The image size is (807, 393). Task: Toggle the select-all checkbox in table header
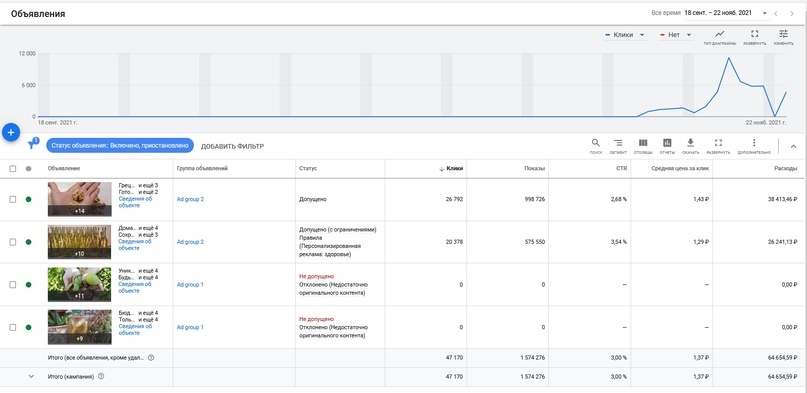[13, 168]
